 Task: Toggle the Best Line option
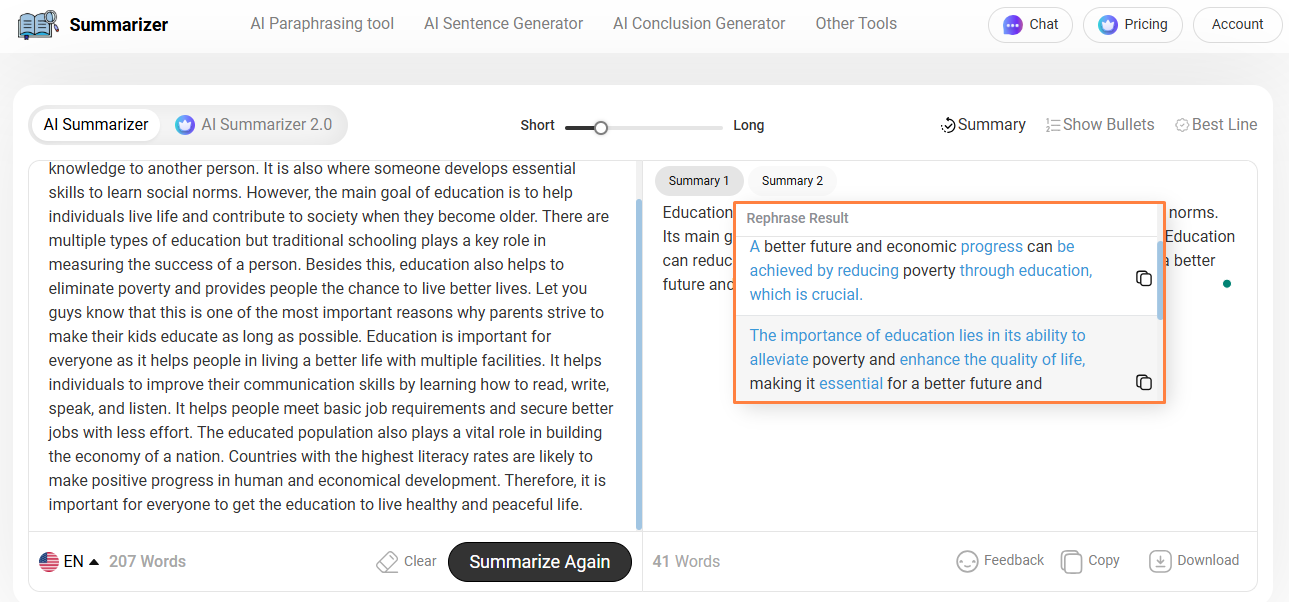pyautogui.click(x=1216, y=125)
